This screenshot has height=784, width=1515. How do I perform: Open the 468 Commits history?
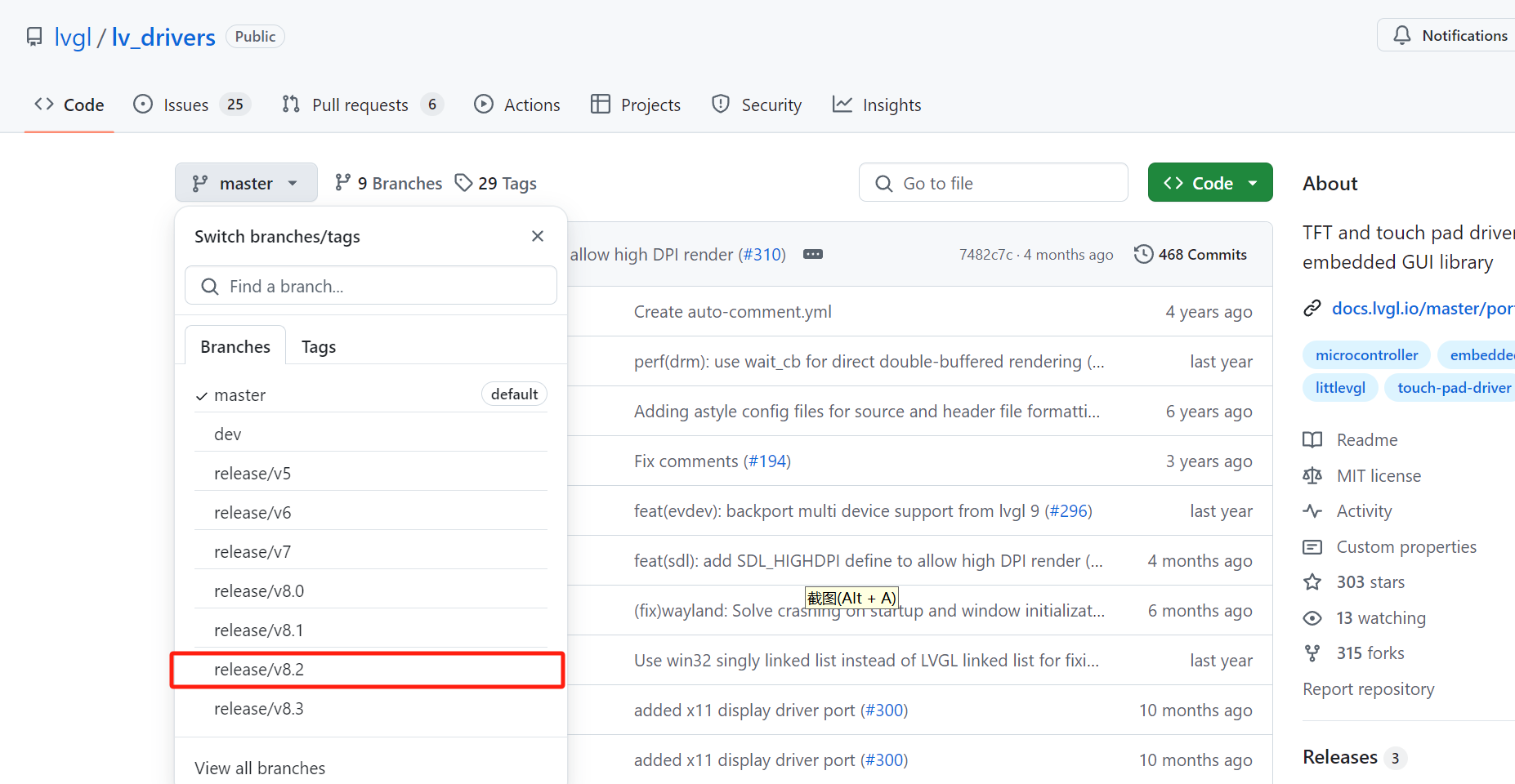(x=1191, y=255)
